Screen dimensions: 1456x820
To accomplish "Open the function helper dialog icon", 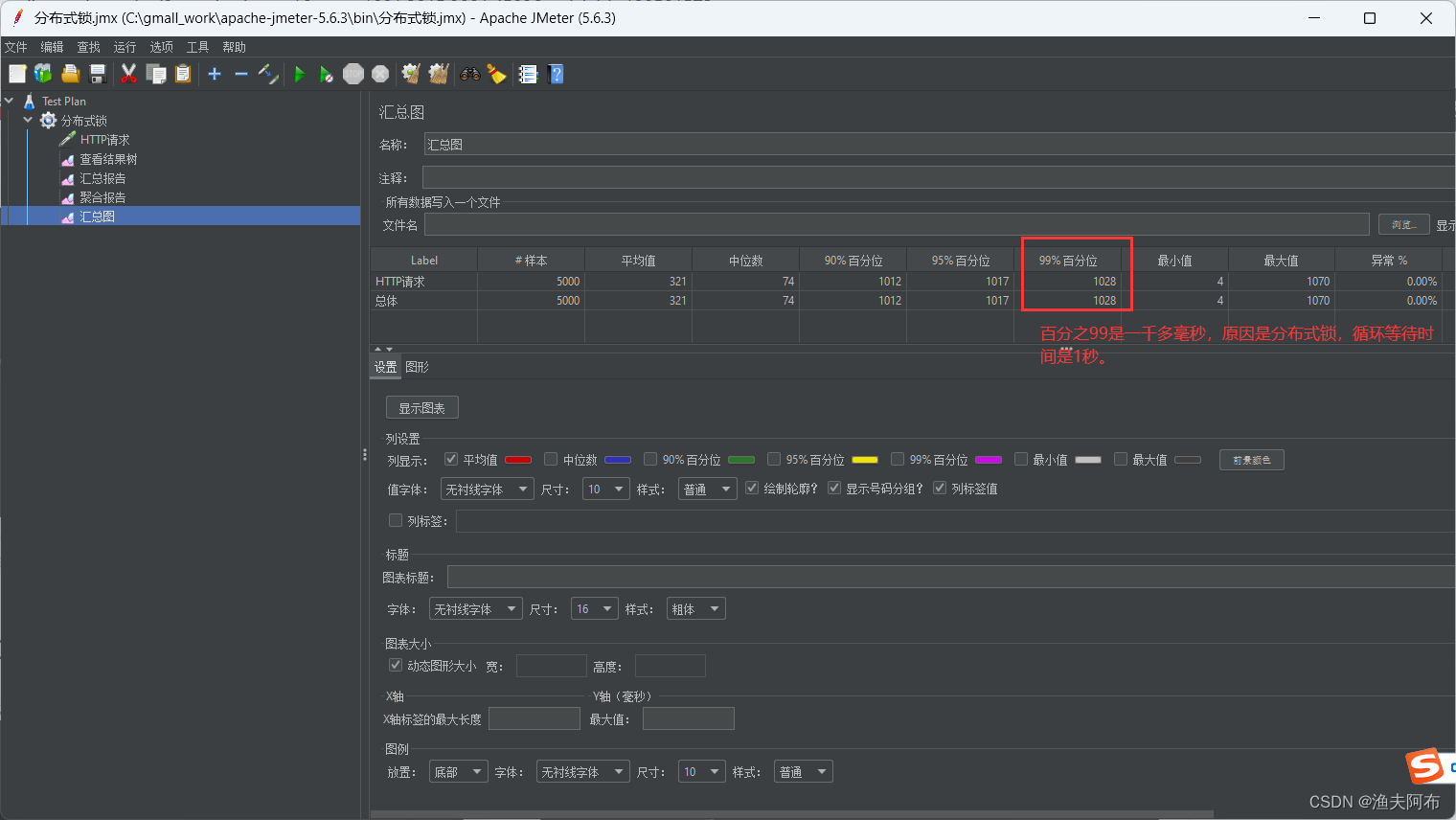I will [x=529, y=74].
